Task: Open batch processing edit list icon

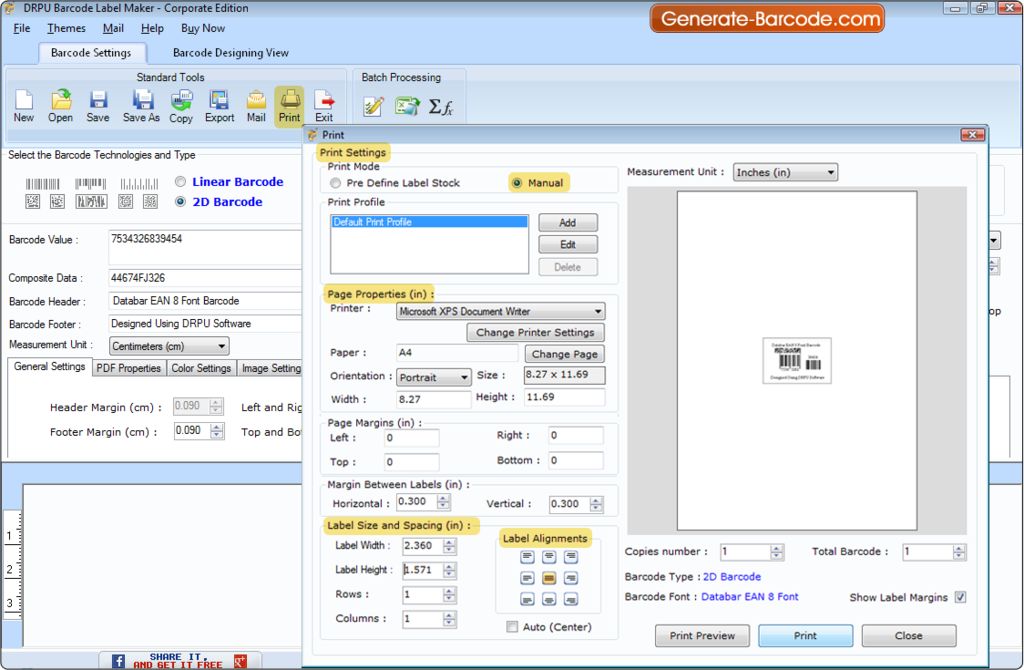Action: coord(374,106)
